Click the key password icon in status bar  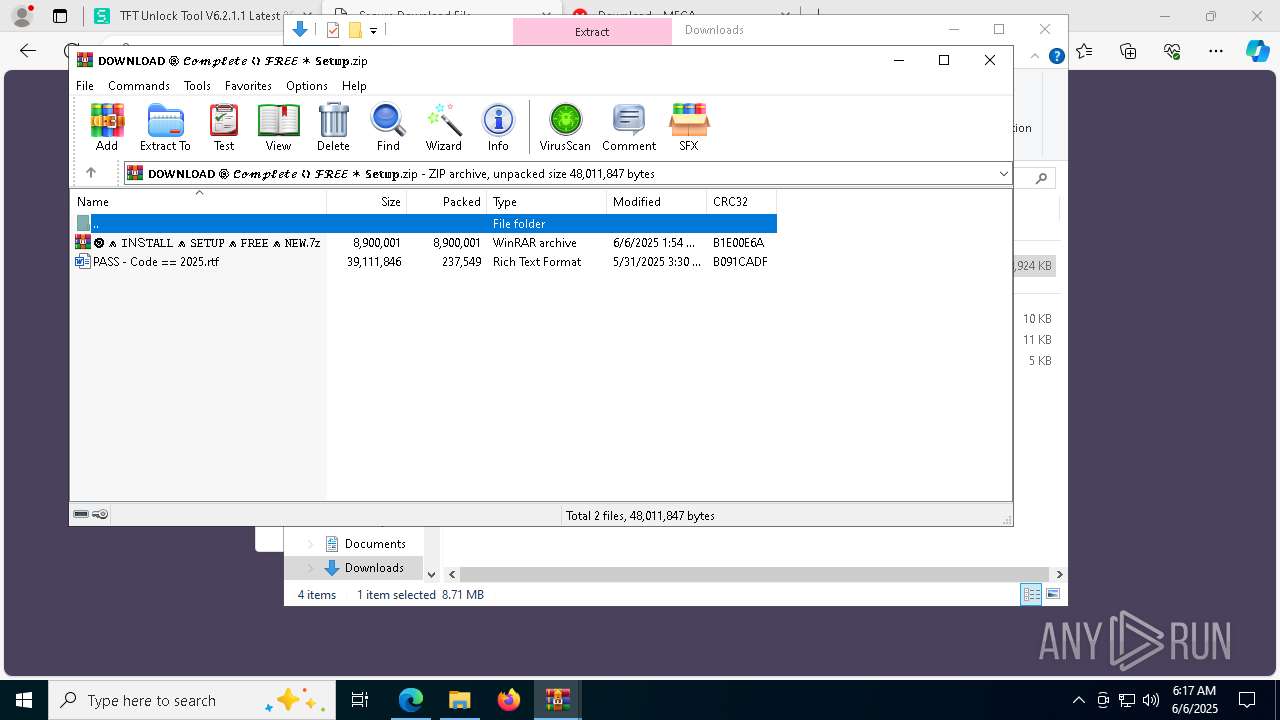pyautogui.click(x=100, y=514)
